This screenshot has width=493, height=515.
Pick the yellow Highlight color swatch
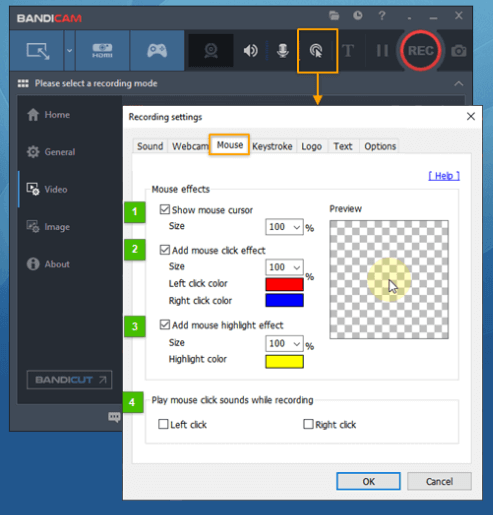(284, 362)
